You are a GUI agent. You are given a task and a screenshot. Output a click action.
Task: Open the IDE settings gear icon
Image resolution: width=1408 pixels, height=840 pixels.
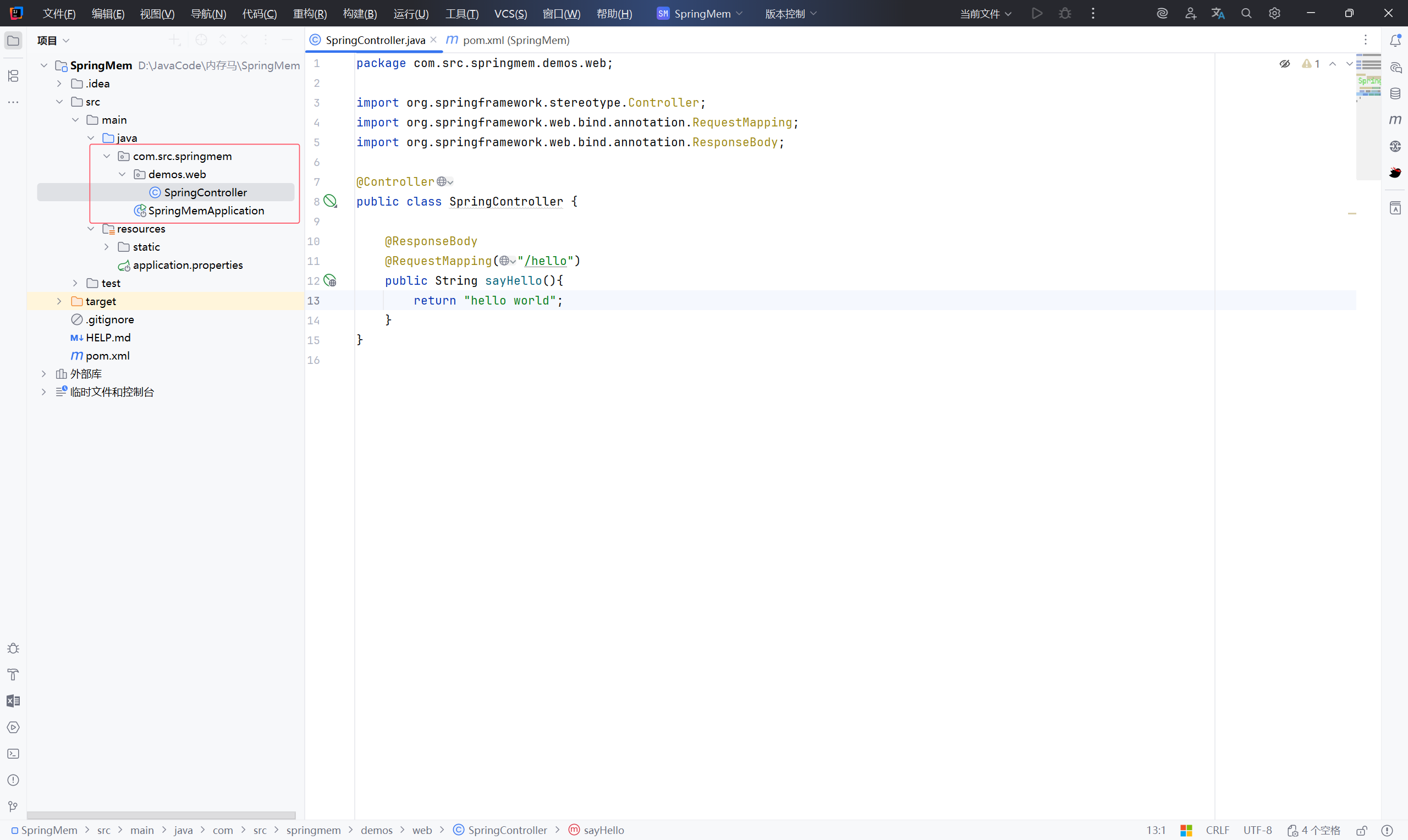1274,14
